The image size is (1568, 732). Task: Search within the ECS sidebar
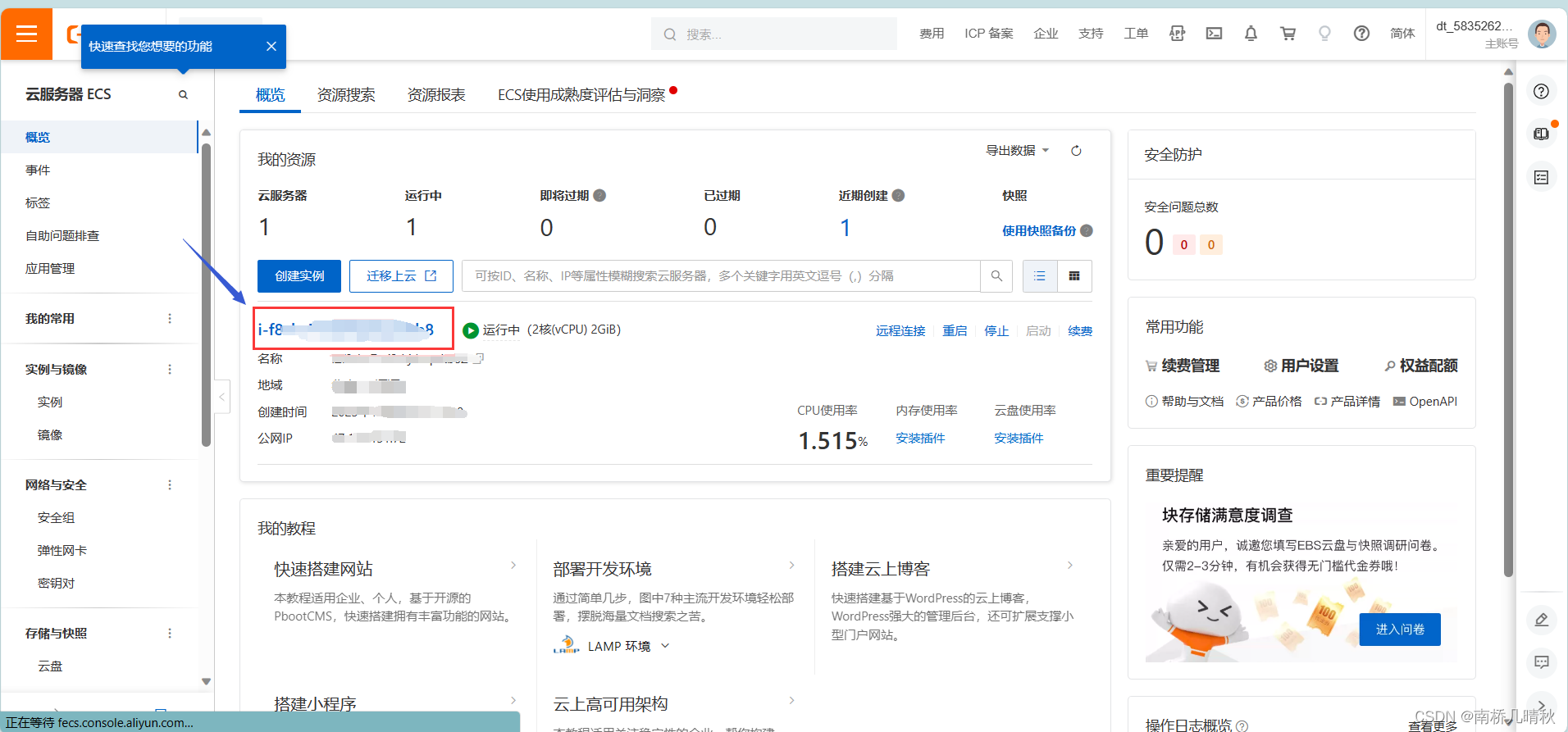tap(183, 95)
